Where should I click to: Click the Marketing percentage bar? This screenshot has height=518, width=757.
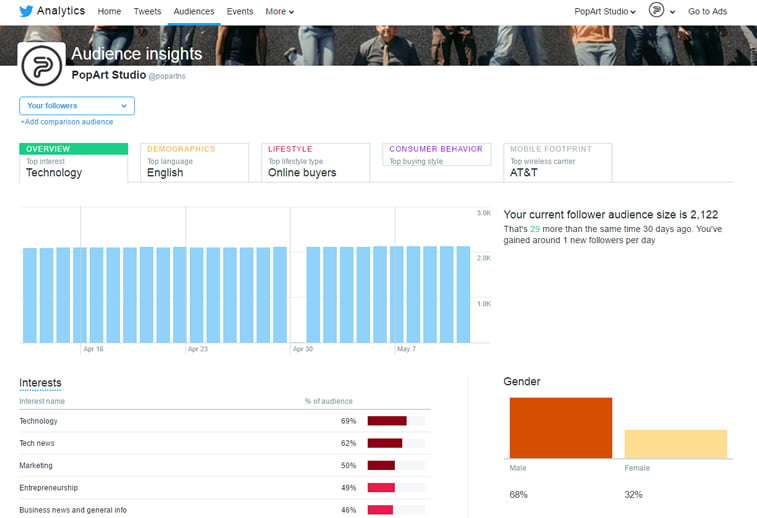pos(381,465)
